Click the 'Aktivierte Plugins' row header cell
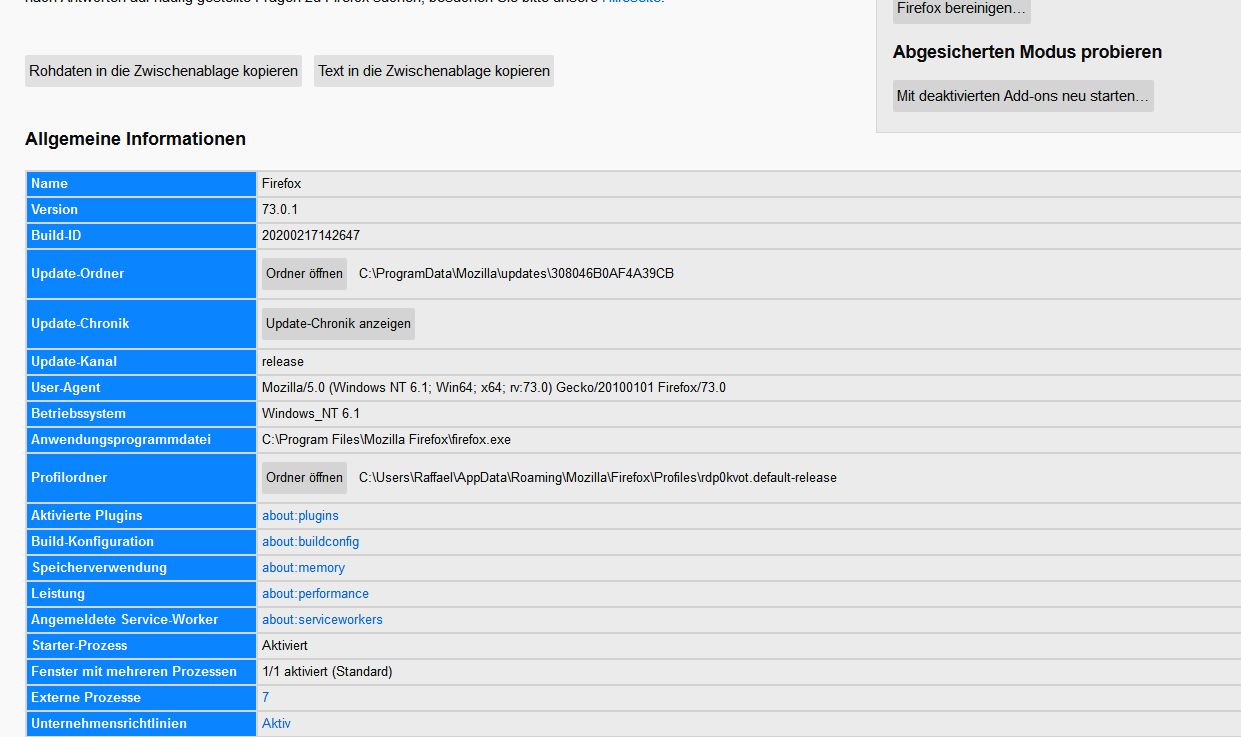 point(142,515)
